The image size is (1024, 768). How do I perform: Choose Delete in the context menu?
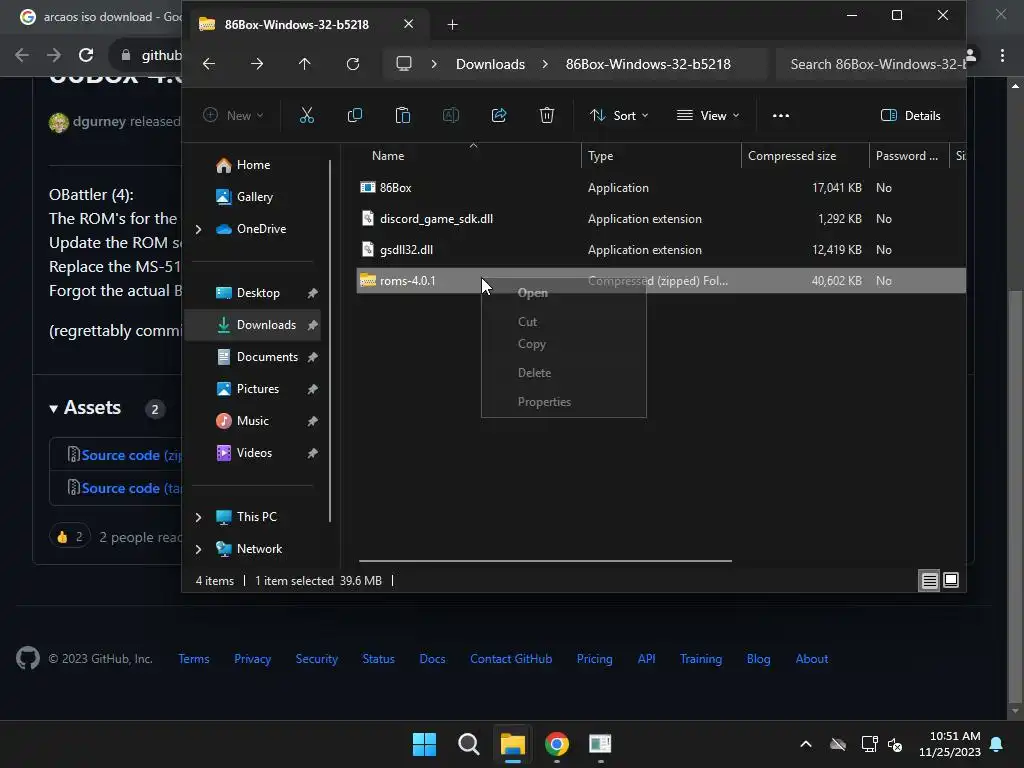click(x=564, y=373)
